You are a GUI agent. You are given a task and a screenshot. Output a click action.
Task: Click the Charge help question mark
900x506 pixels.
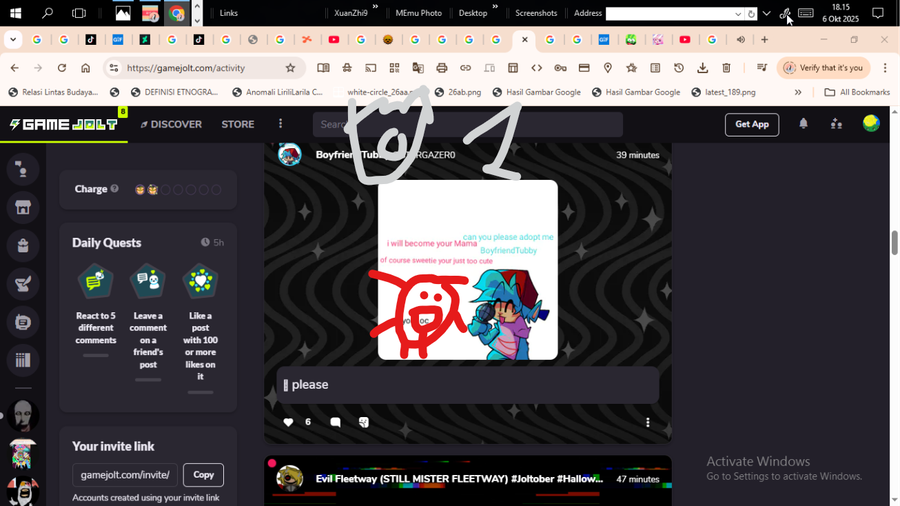coord(114,189)
